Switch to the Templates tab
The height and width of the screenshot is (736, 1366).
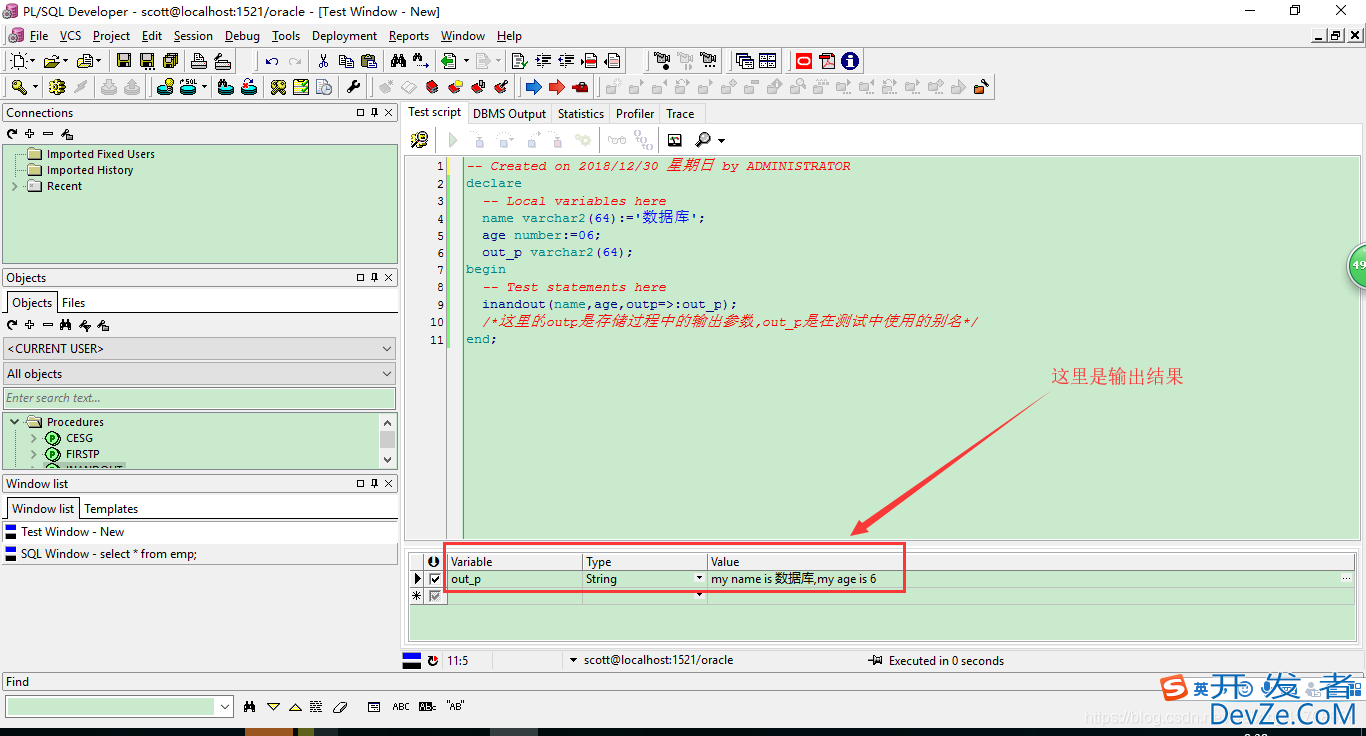(x=111, y=509)
